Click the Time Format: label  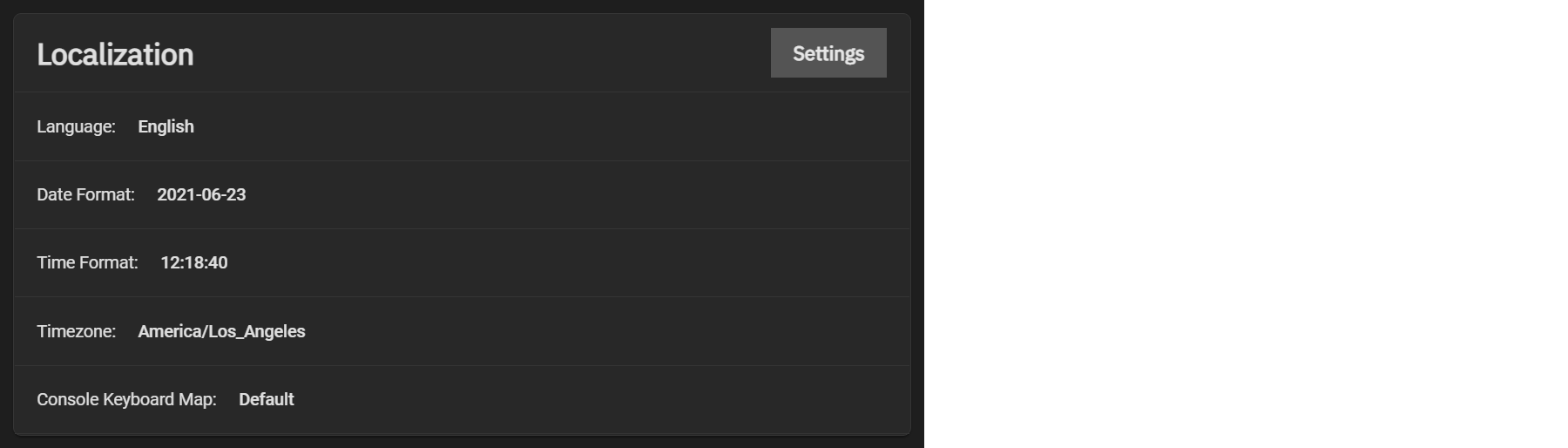click(87, 262)
